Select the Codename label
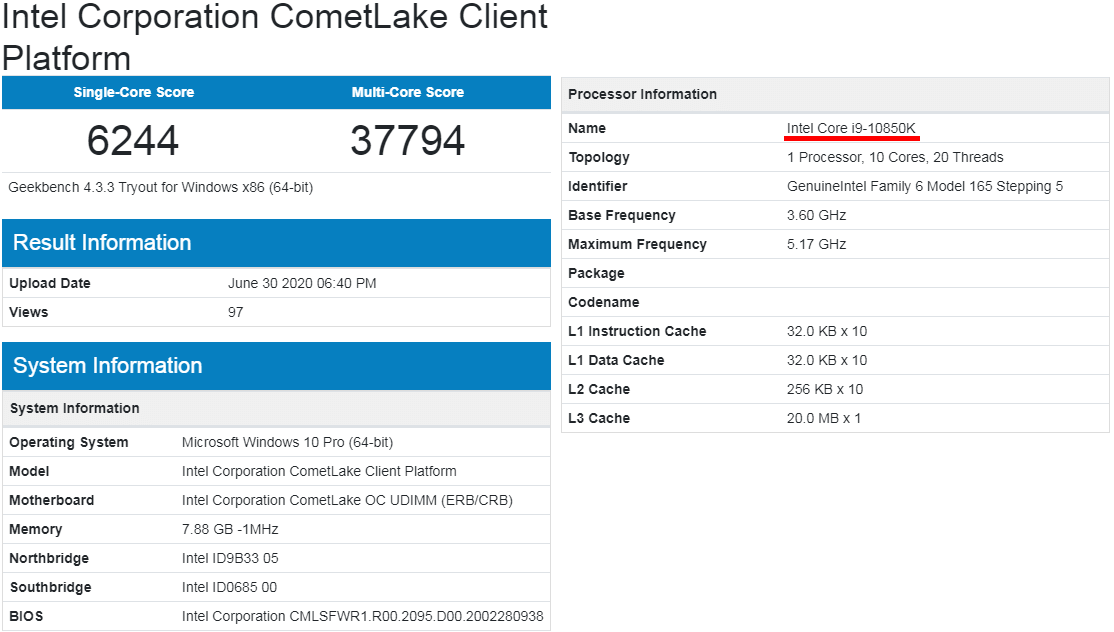The height and width of the screenshot is (632, 1114). [603, 303]
